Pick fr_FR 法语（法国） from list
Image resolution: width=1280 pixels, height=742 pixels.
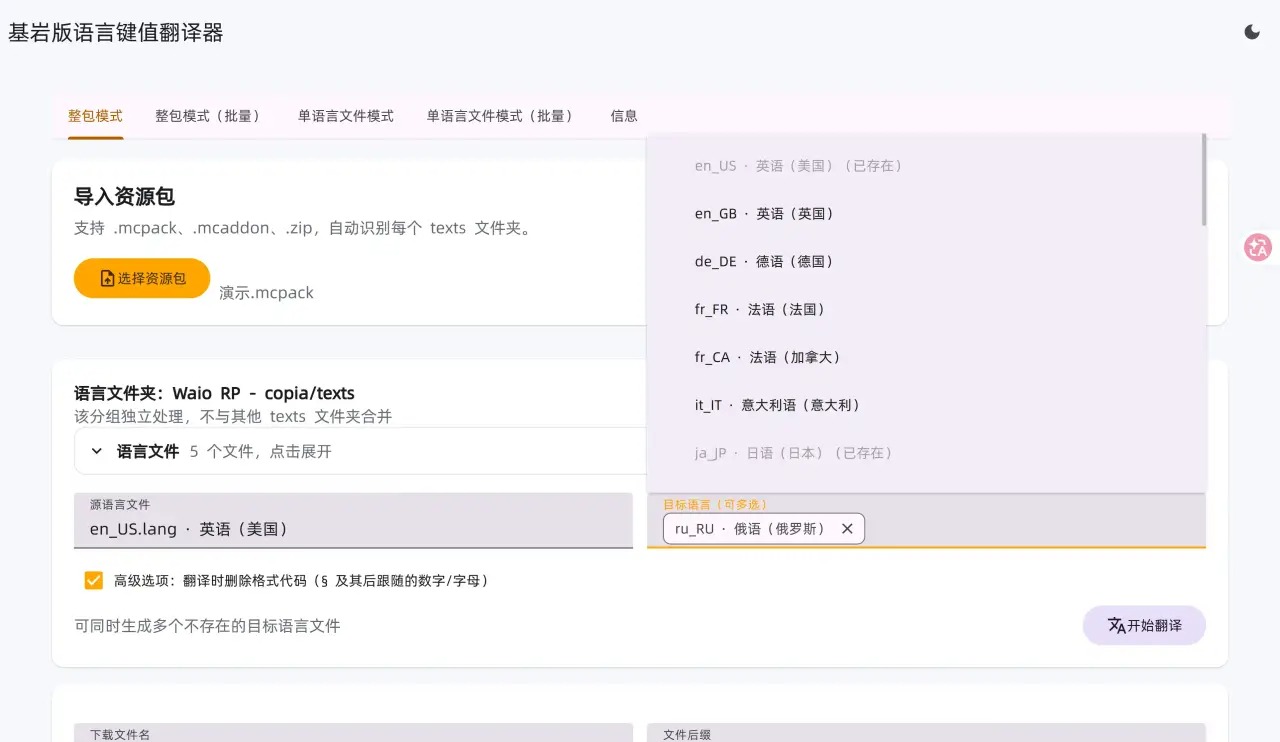(926, 309)
